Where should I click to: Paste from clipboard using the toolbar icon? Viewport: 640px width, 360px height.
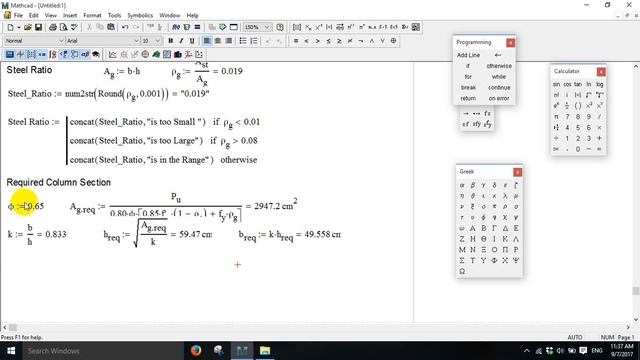coord(111,27)
